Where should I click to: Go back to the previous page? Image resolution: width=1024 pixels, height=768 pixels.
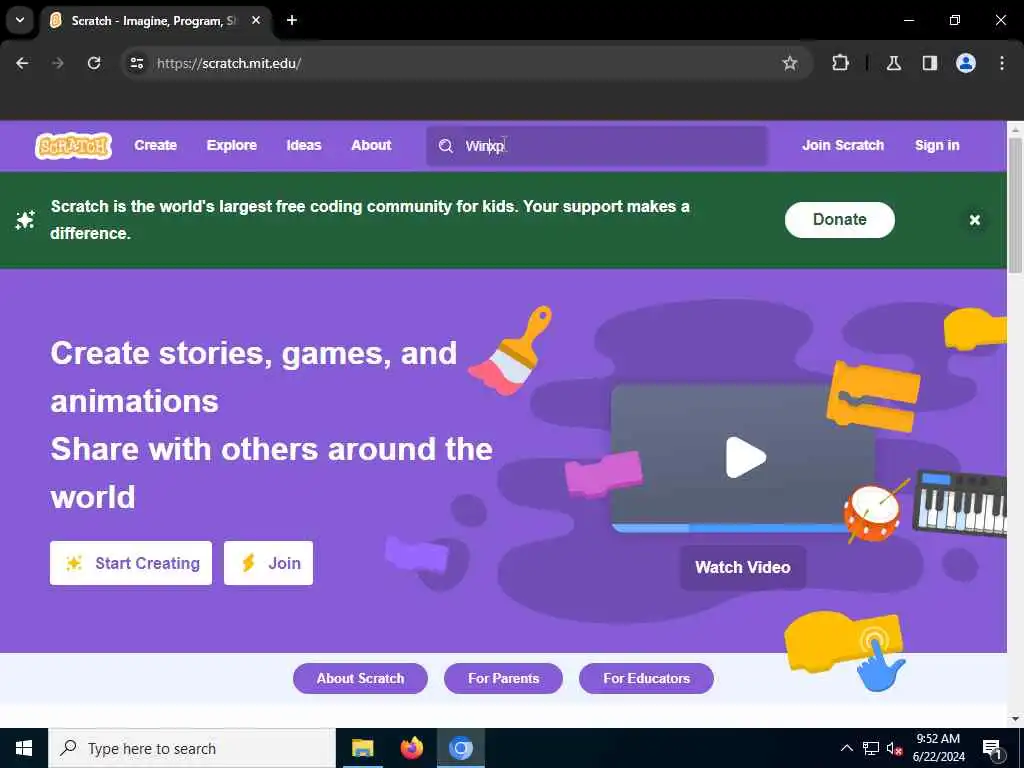pyautogui.click(x=22, y=63)
